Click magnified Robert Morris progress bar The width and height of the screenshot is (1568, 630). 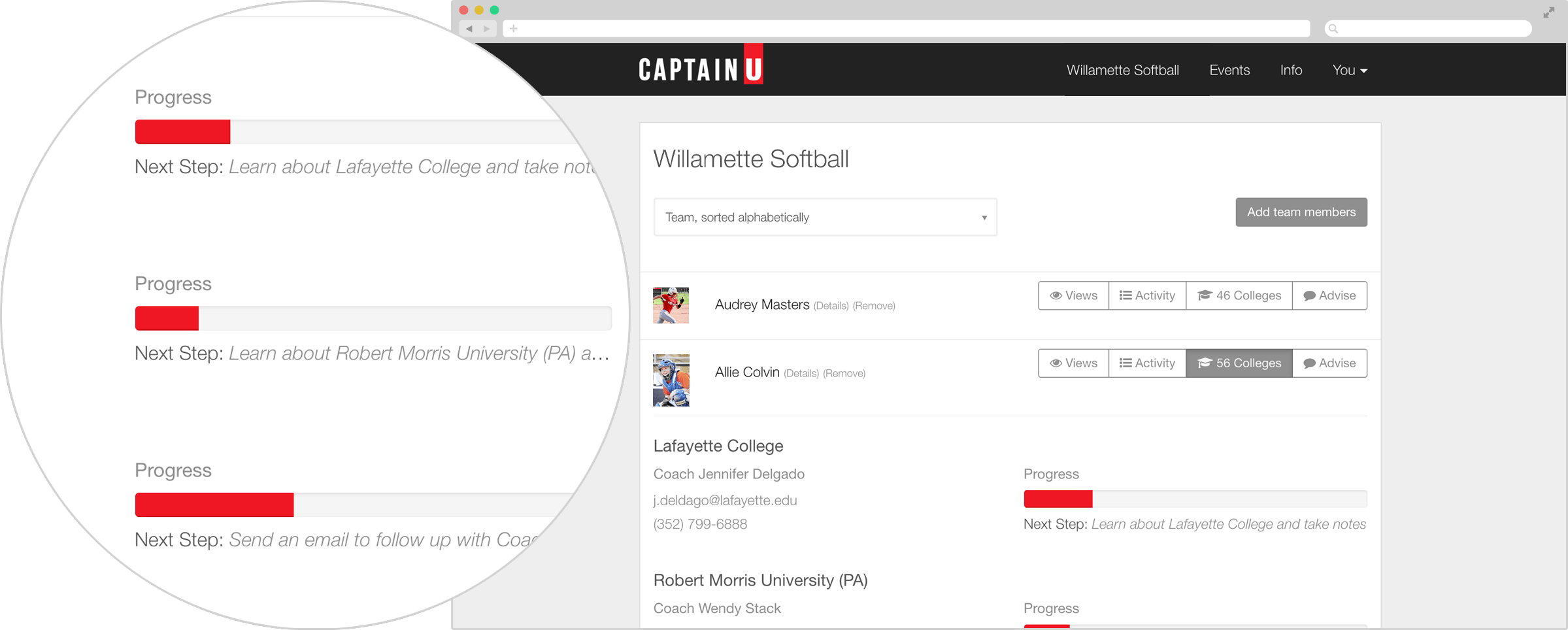[x=373, y=318]
